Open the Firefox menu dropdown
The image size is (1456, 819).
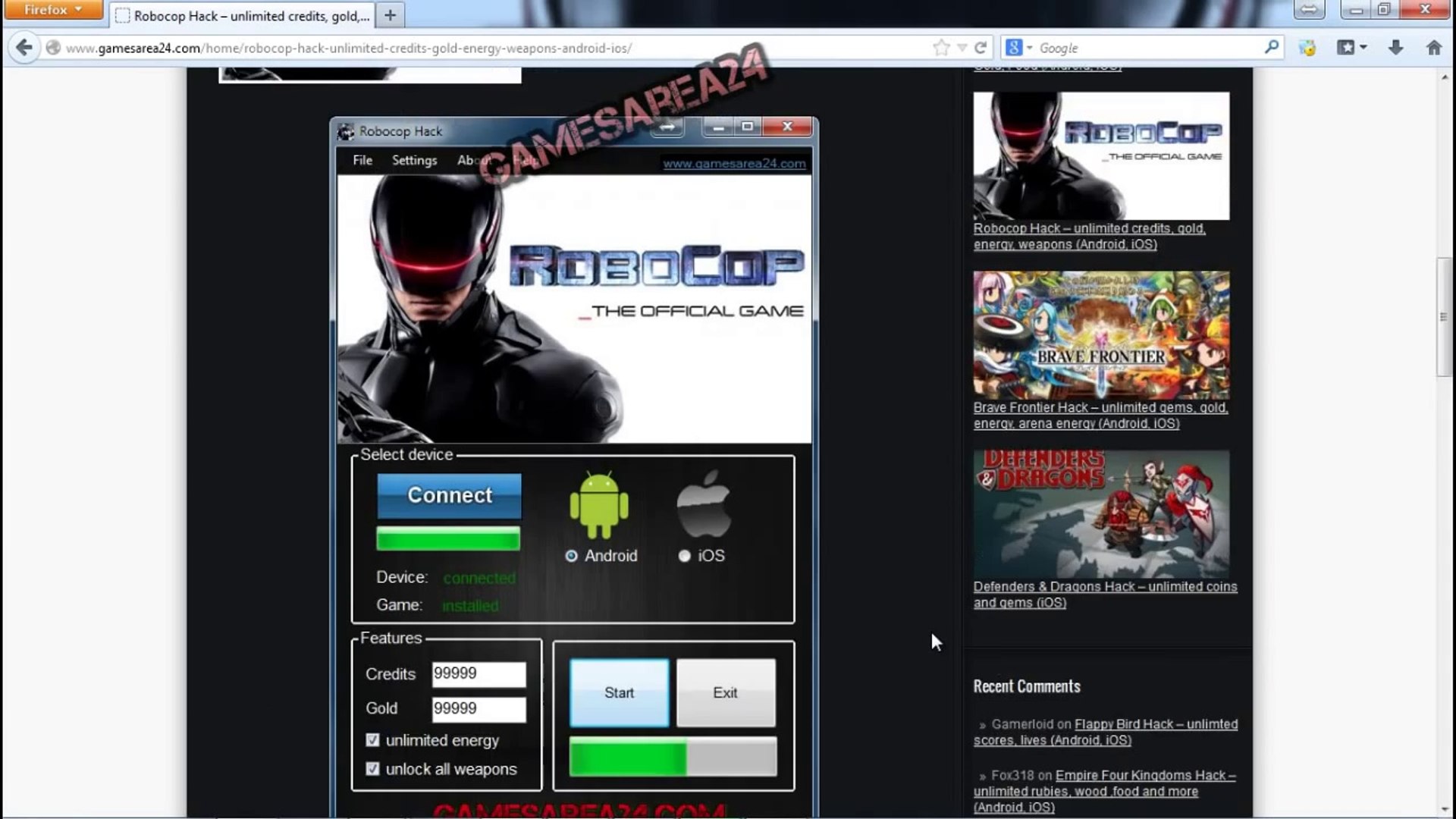[53, 10]
